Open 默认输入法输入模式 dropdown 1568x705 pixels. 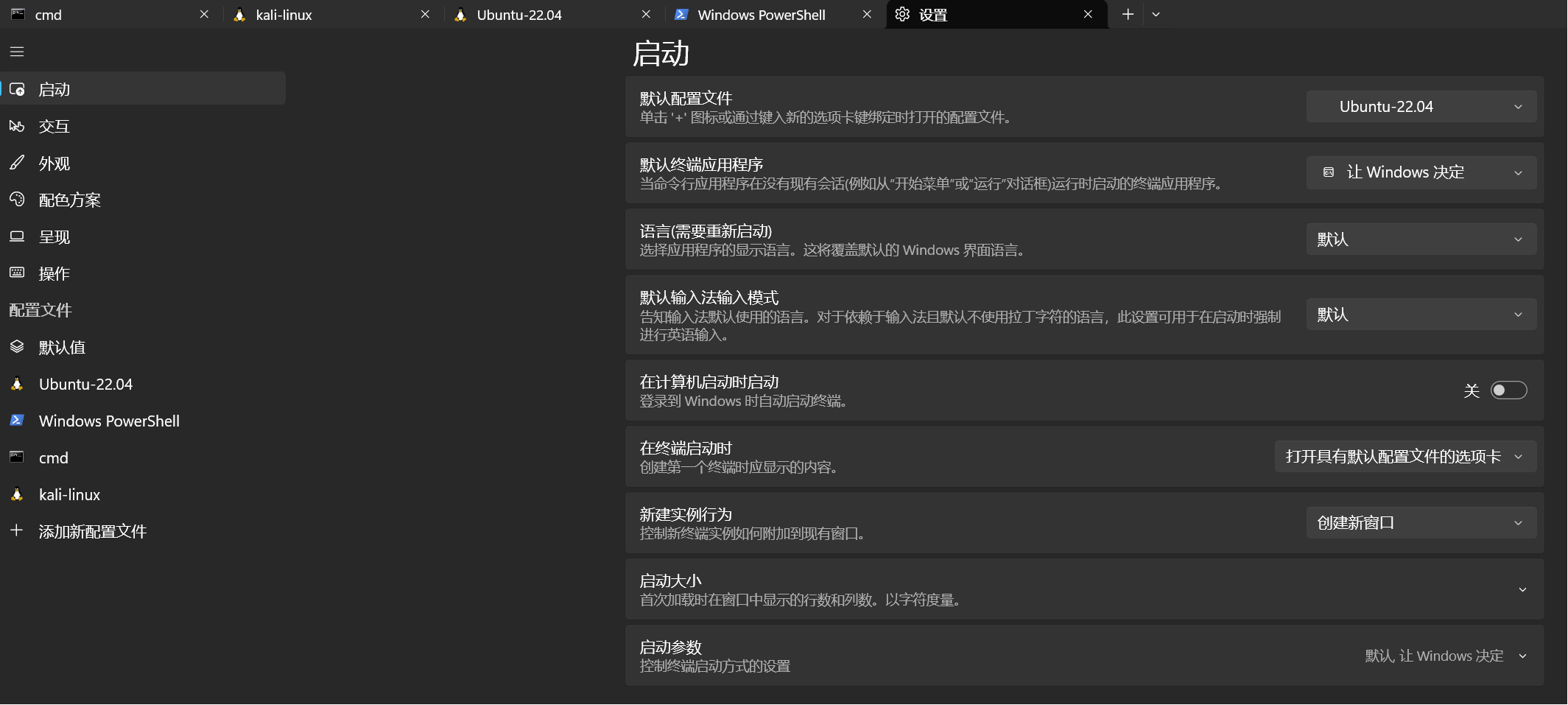[x=1421, y=315]
